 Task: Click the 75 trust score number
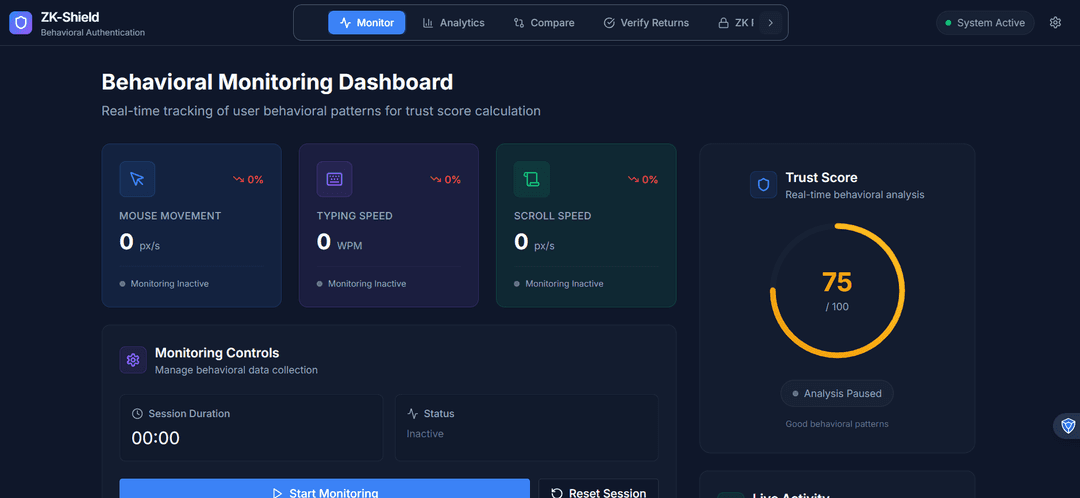(837, 282)
